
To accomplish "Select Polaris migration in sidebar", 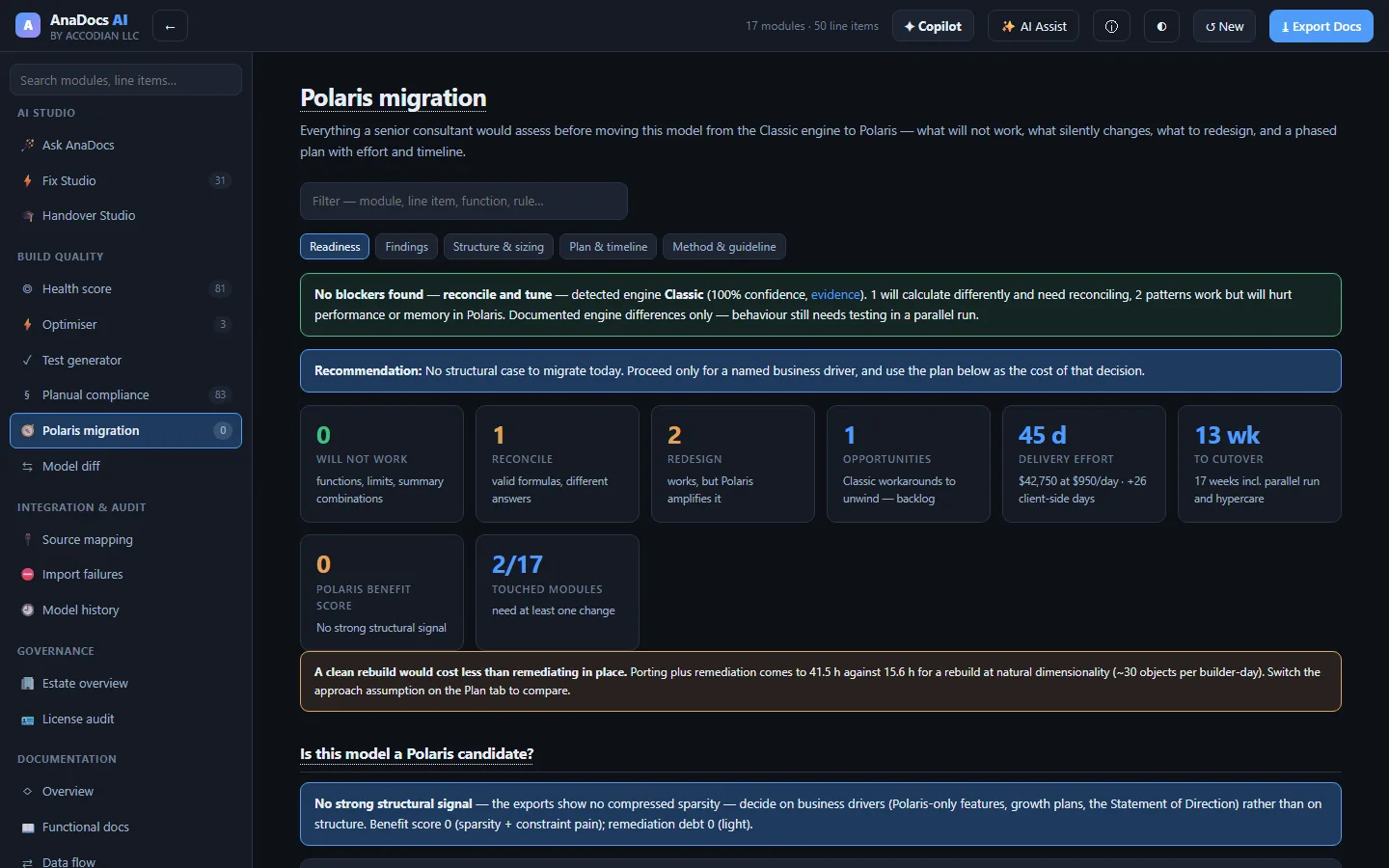I will pyautogui.click(x=125, y=430).
